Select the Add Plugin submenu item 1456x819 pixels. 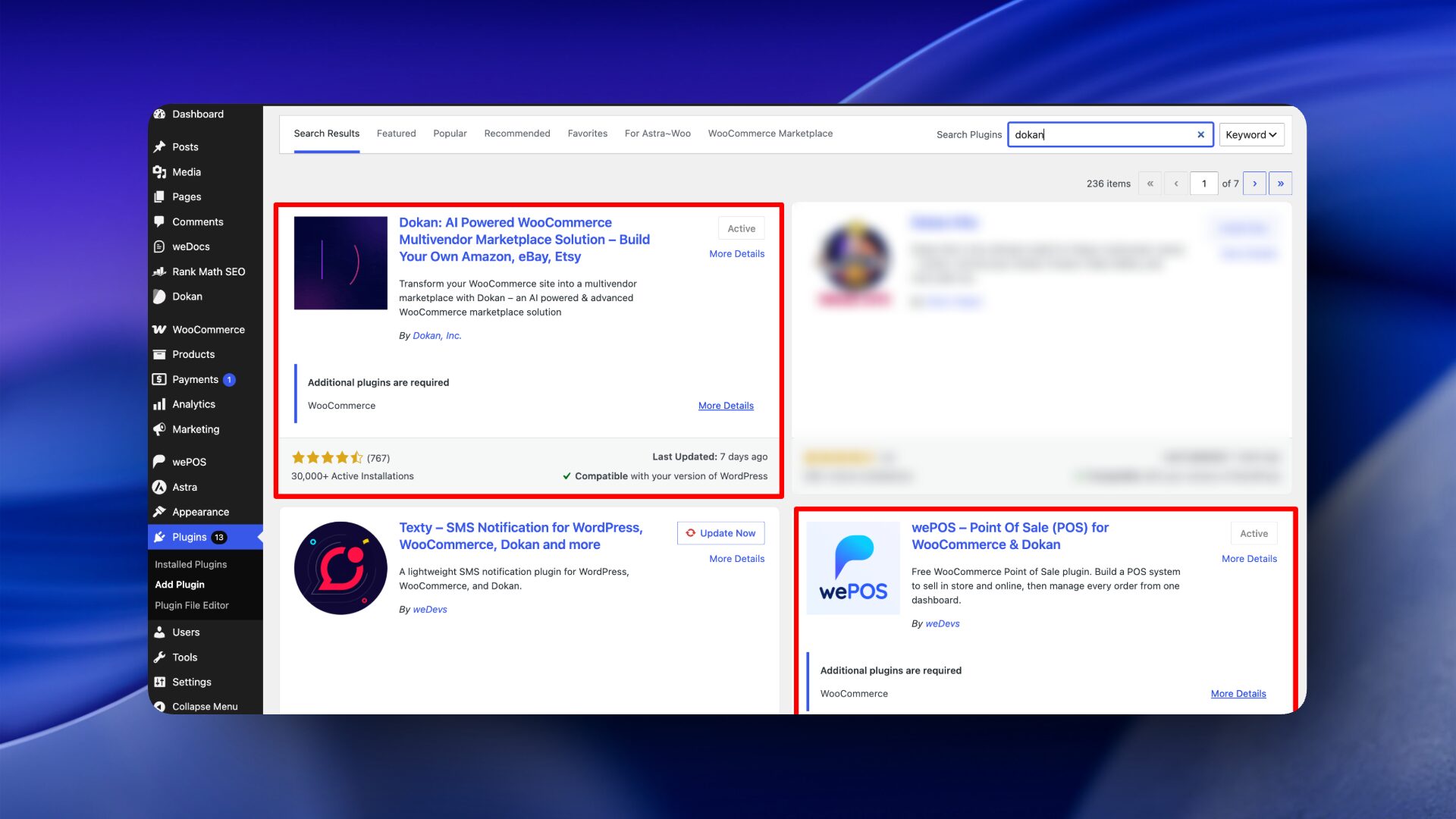(x=180, y=585)
